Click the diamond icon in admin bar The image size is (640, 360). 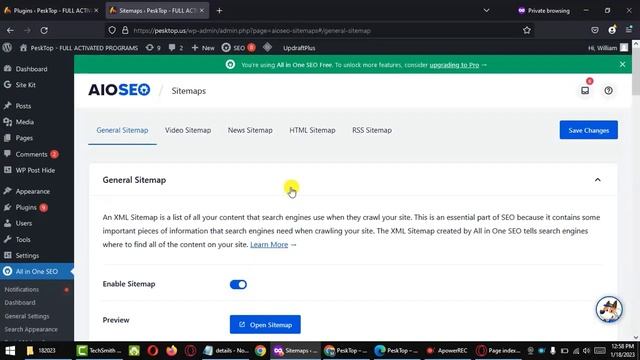click(x=267, y=47)
